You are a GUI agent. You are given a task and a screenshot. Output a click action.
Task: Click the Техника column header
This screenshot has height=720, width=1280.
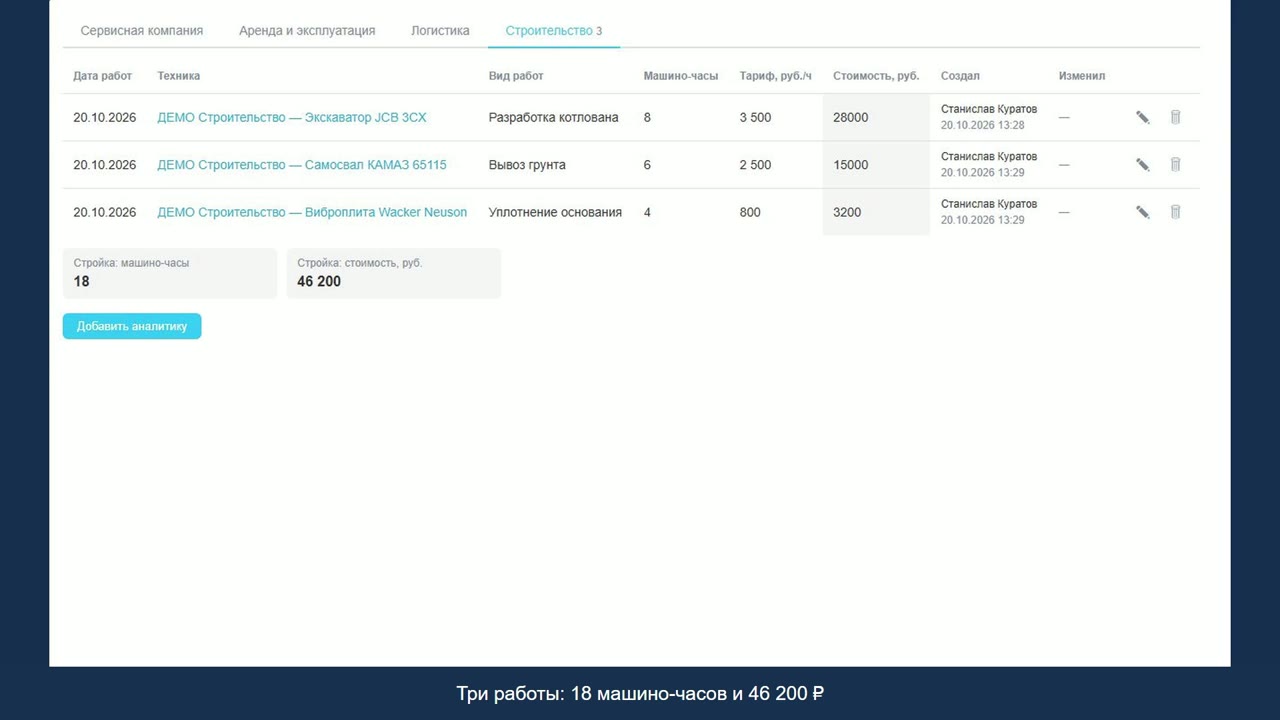coord(179,76)
